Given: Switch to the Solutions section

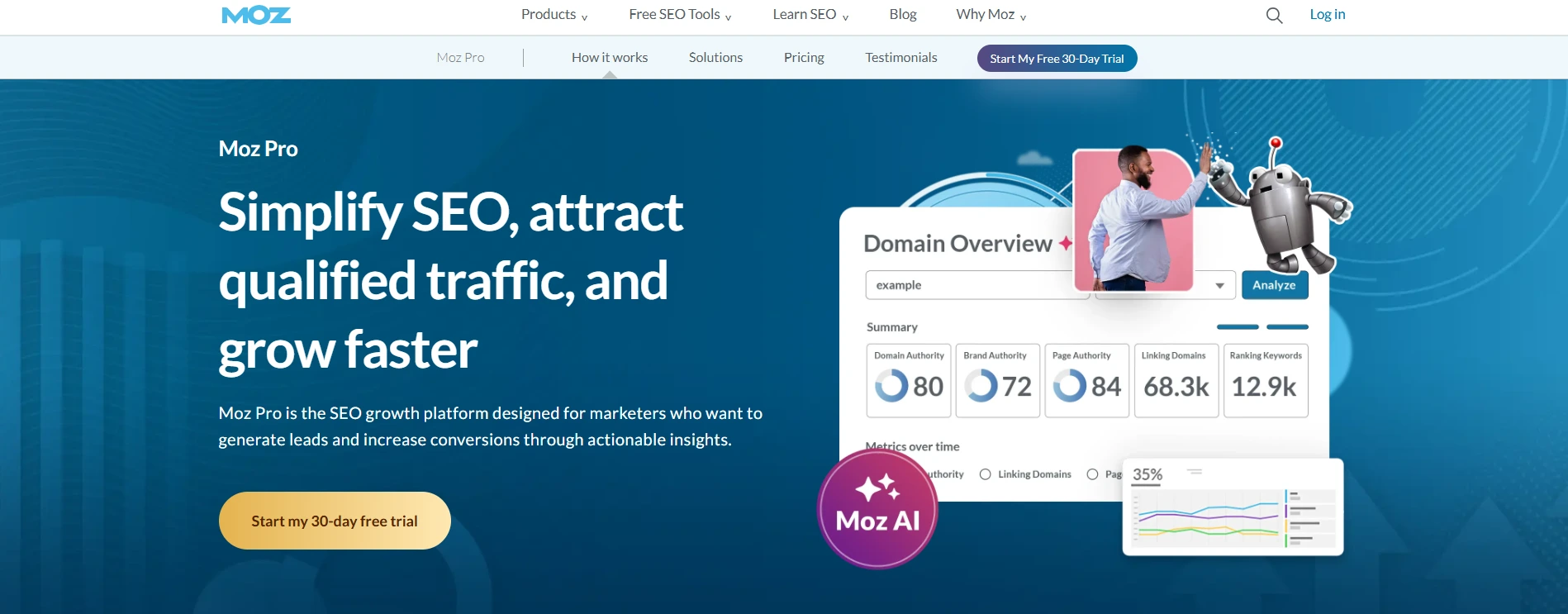Looking at the screenshot, I should pos(715,58).
